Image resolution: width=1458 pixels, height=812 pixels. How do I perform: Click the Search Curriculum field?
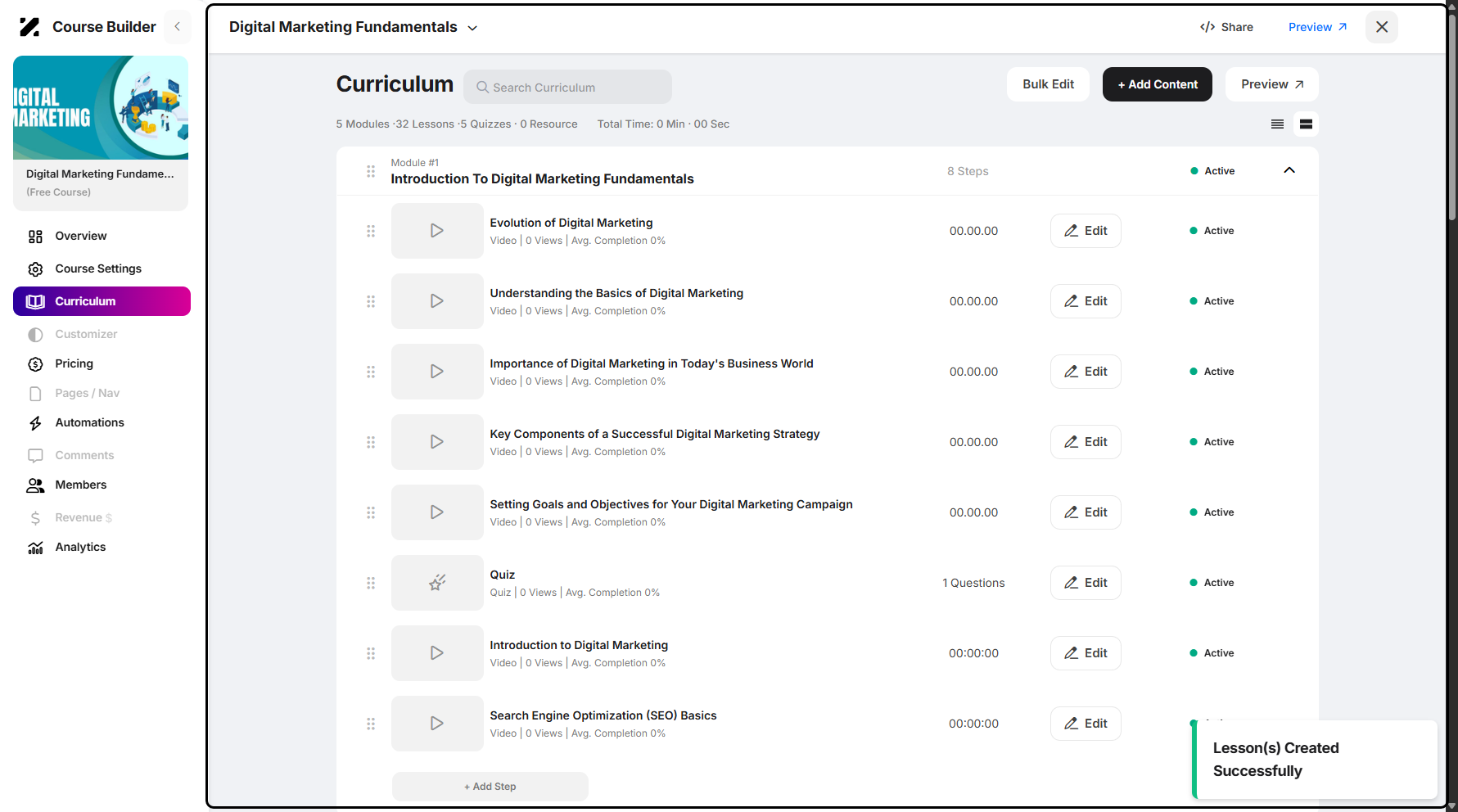tap(567, 87)
